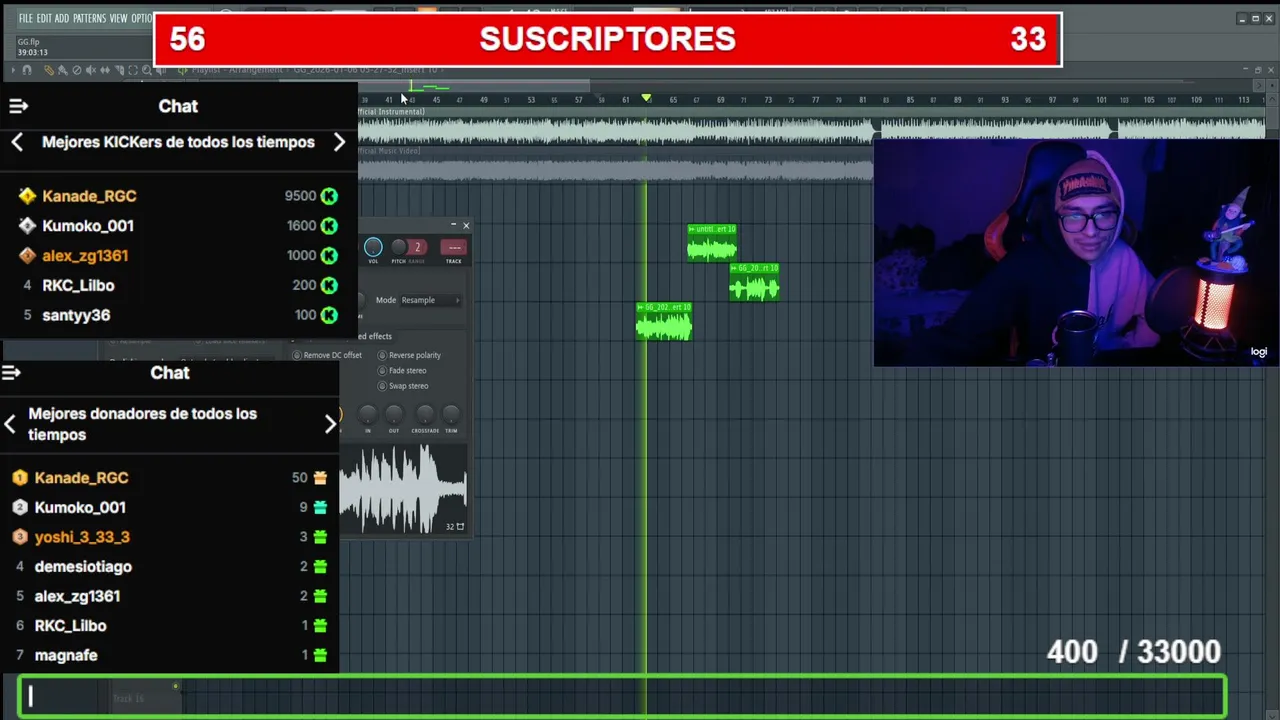Adjust the TRIM knob
Viewport: 1280px width, 720px height.
[x=451, y=414]
